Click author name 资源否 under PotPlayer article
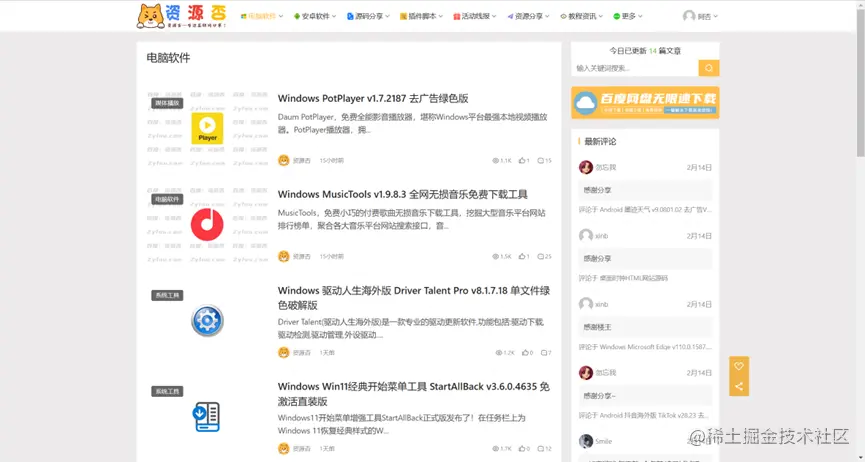 coord(302,161)
